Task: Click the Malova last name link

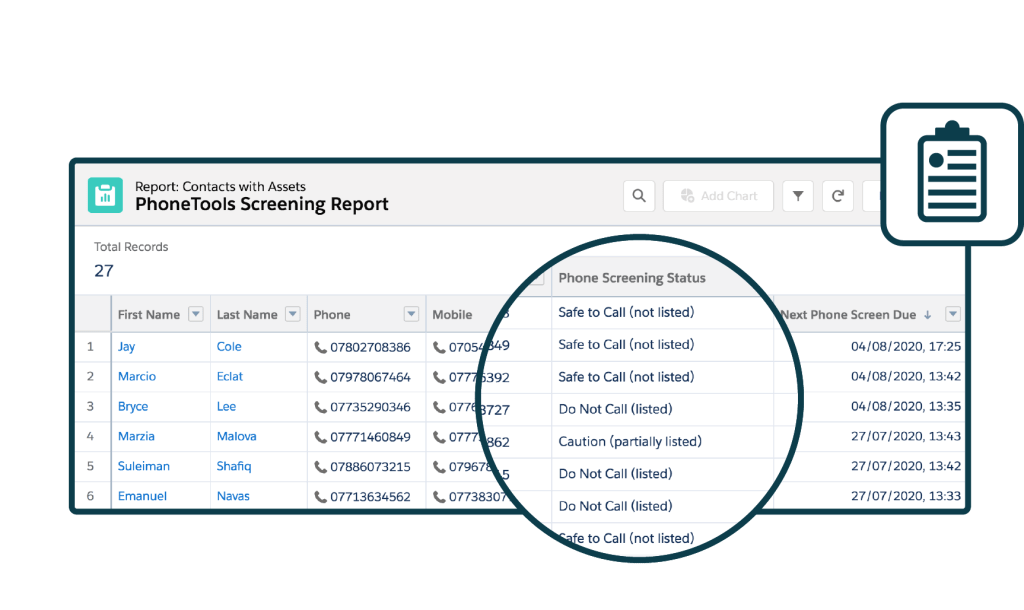Action: coord(236,436)
